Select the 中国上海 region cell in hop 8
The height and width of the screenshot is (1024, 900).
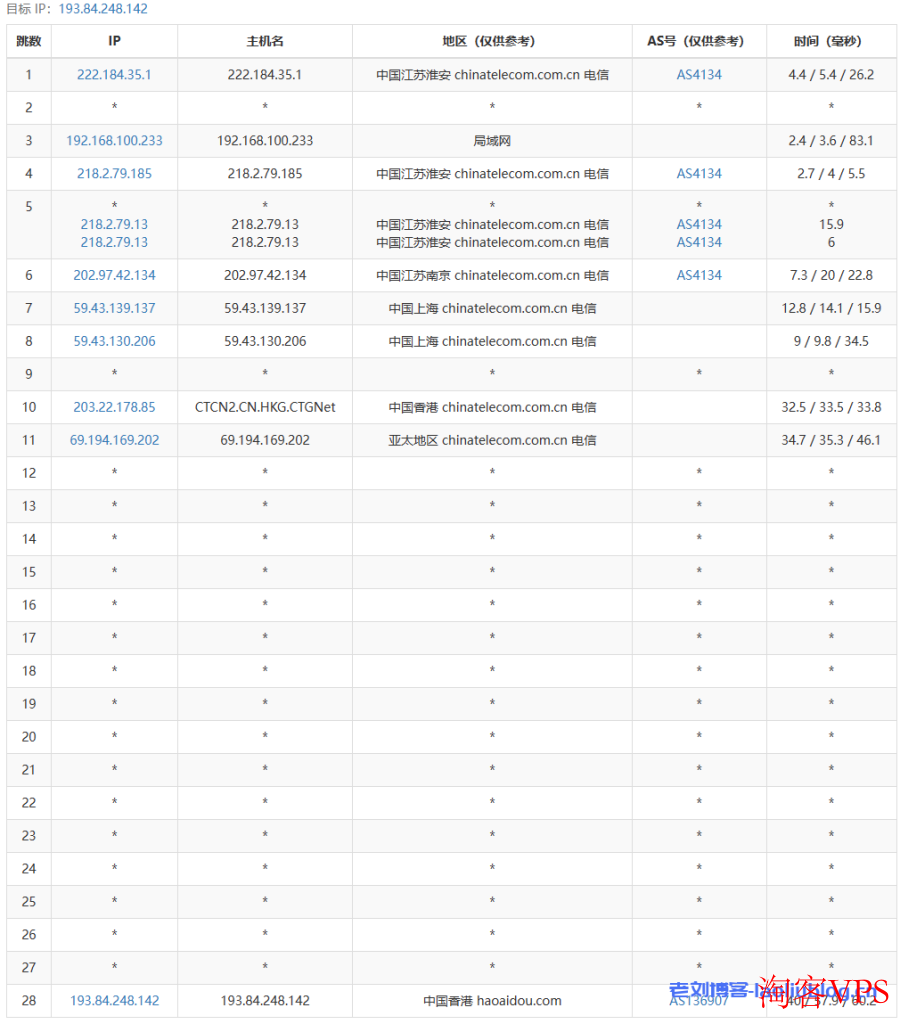(x=492, y=341)
